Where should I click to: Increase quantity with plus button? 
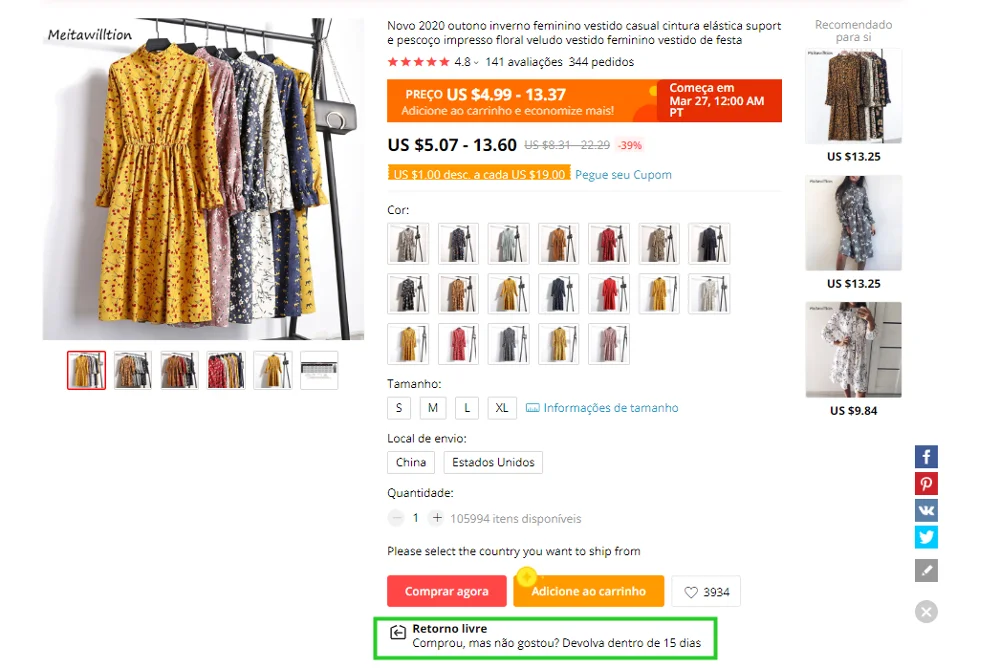(x=436, y=518)
